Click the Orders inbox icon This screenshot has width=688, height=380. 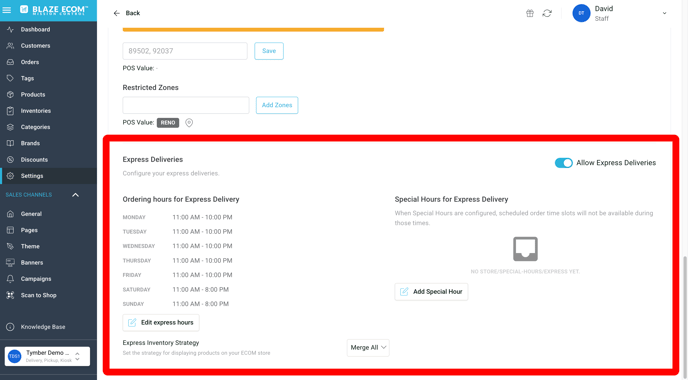(x=10, y=62)
